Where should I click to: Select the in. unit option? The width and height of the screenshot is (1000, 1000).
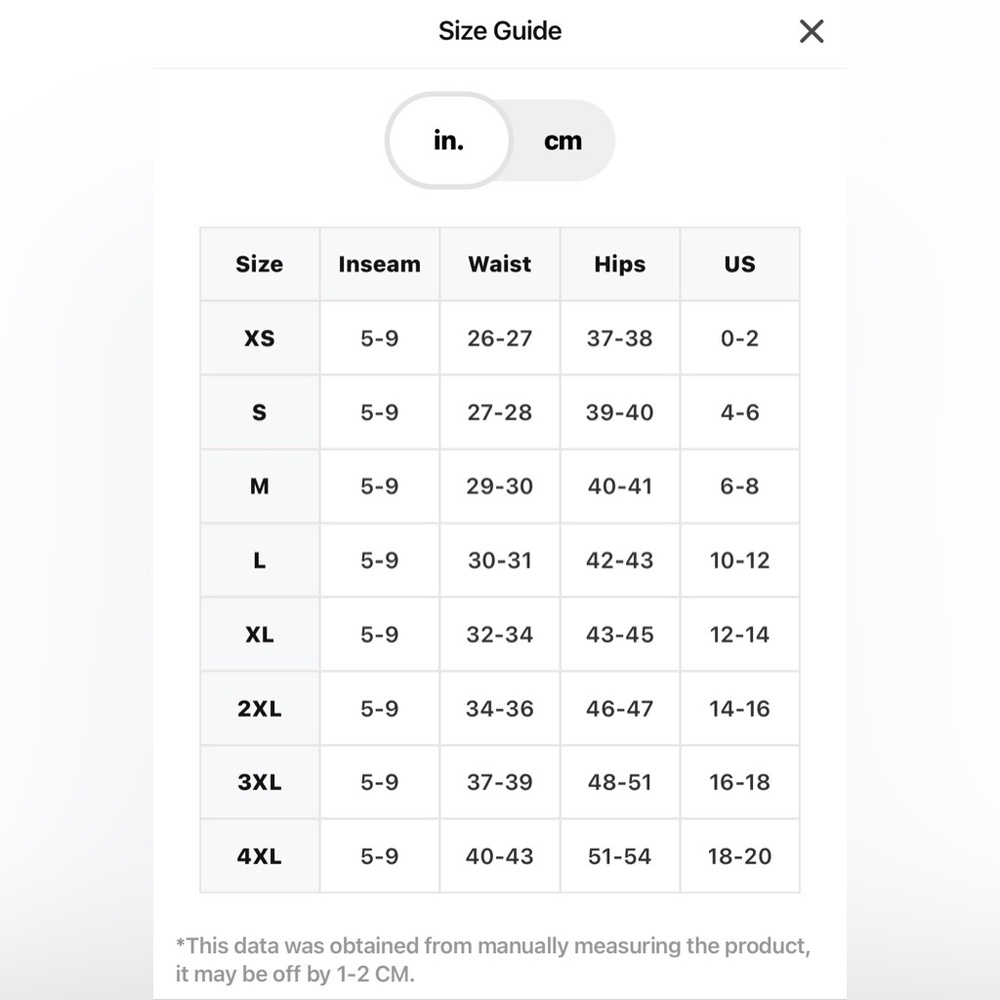[x=449, y=141]
